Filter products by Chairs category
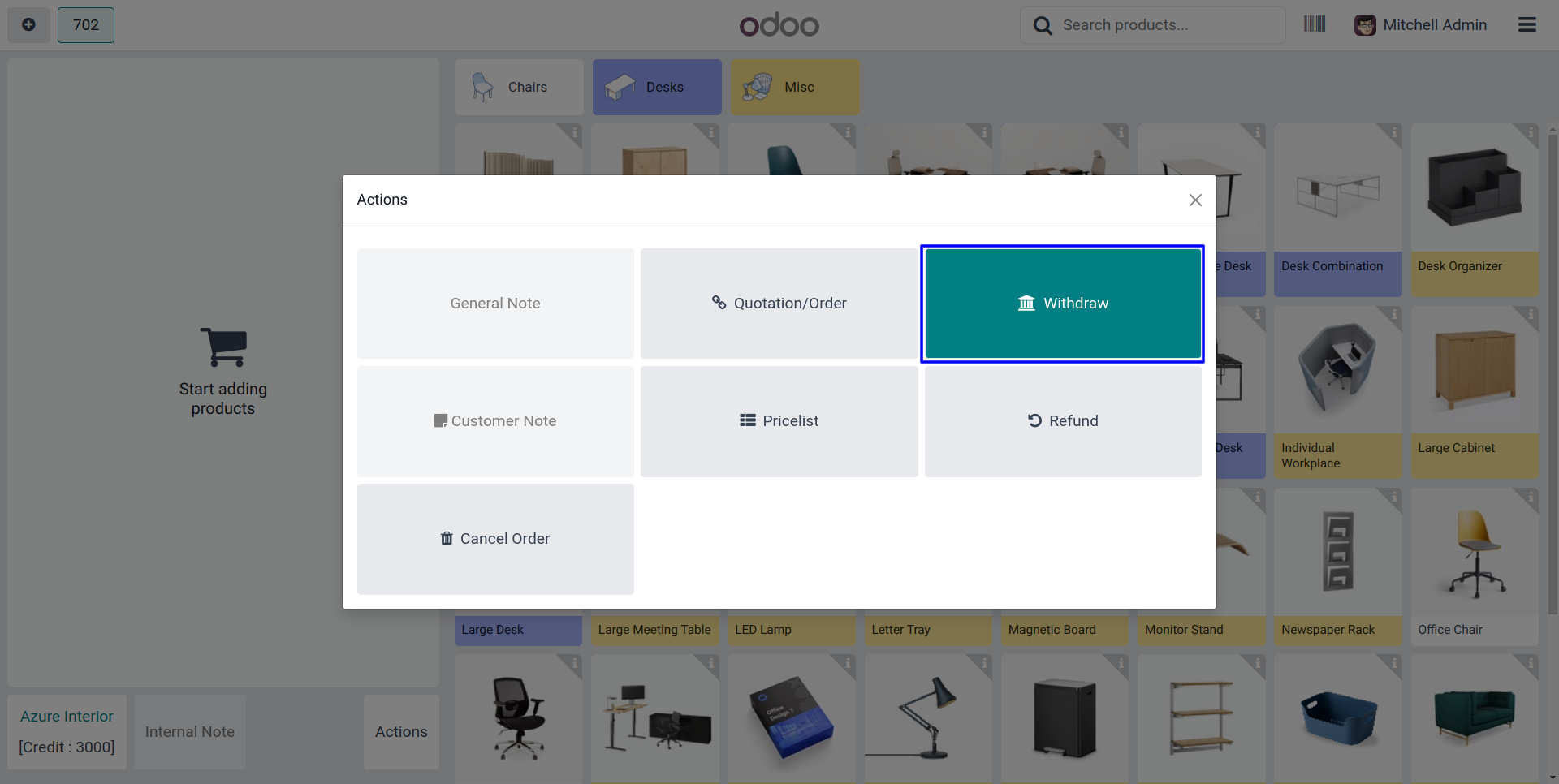Image resolution: width=1559 pixels, height=784 pixels. point(519,87)
